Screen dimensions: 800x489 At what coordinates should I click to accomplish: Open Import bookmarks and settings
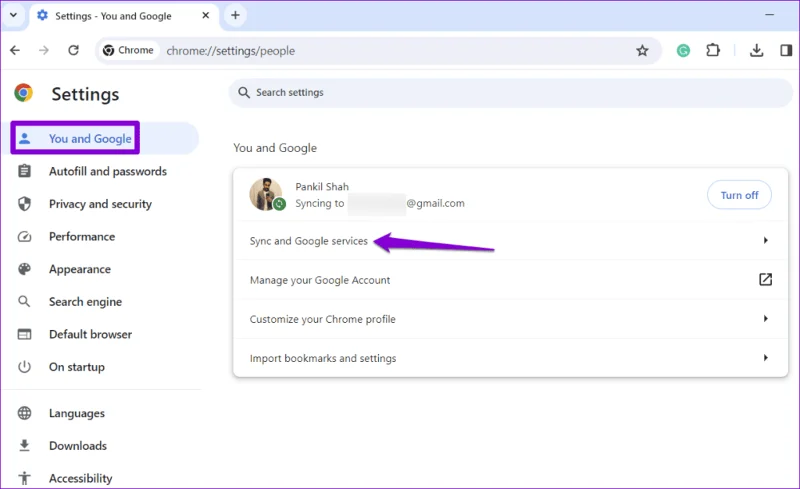[x=510, y=358]
